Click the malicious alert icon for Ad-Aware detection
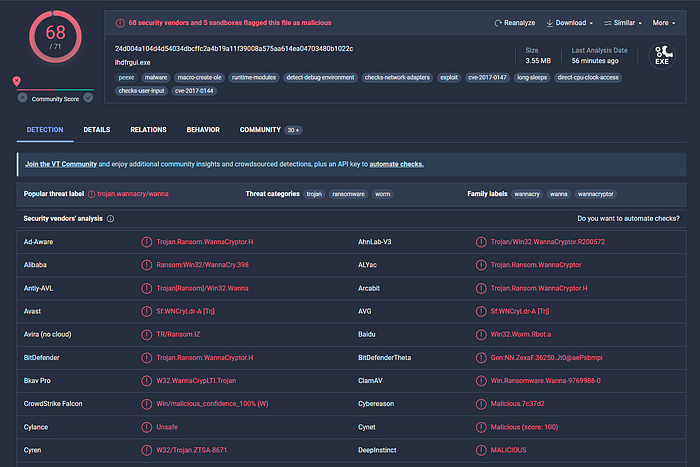Image resolution: width=700 pixels, height=467 pixels. (x=146, y=242)
